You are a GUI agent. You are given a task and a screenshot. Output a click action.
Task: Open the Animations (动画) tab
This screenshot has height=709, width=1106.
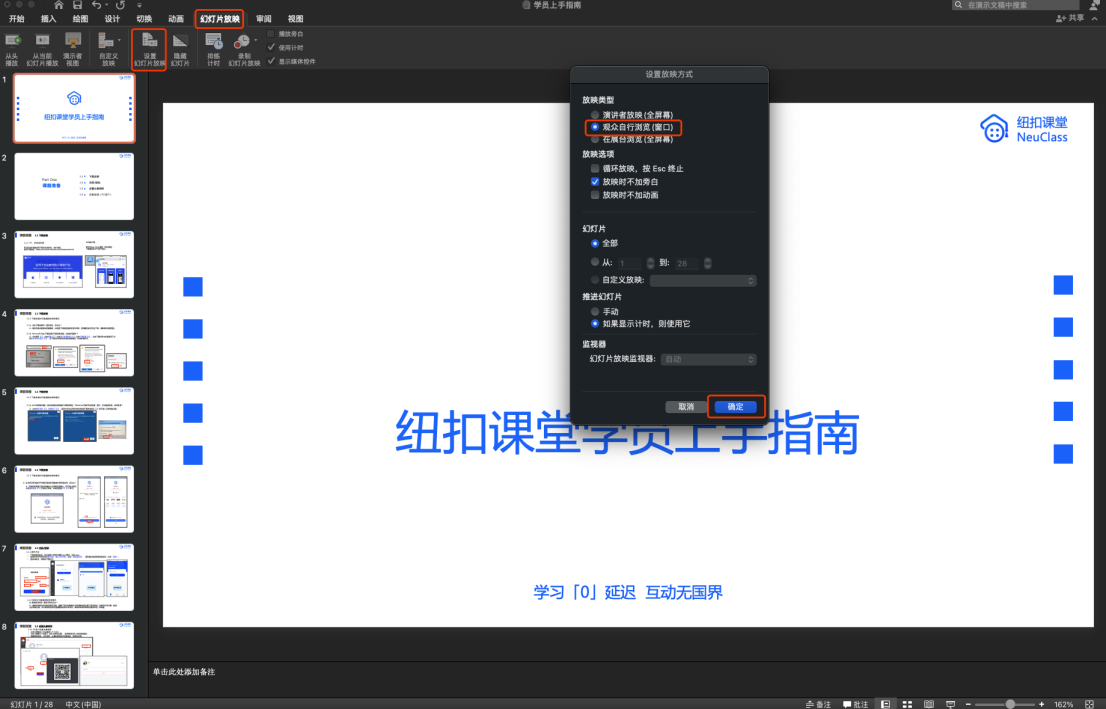[x=176, y=19]
